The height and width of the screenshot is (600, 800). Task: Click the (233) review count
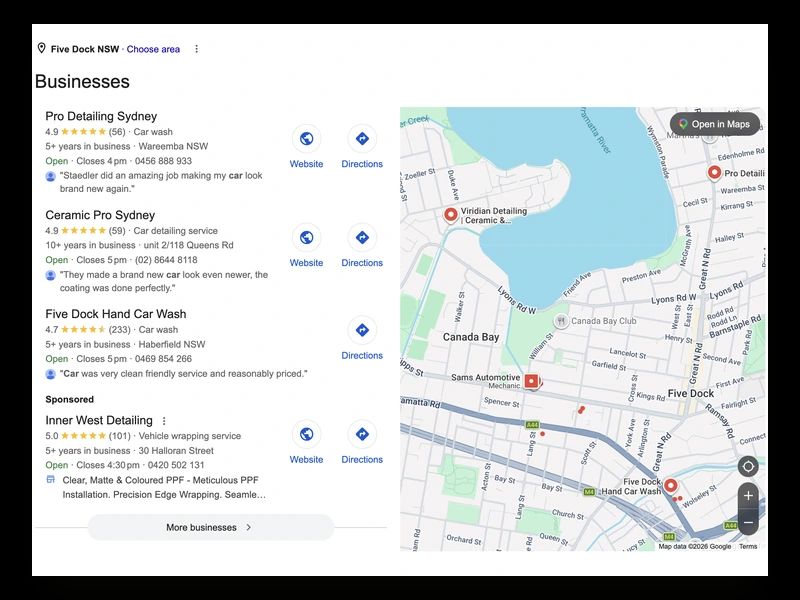coord(119,330)
